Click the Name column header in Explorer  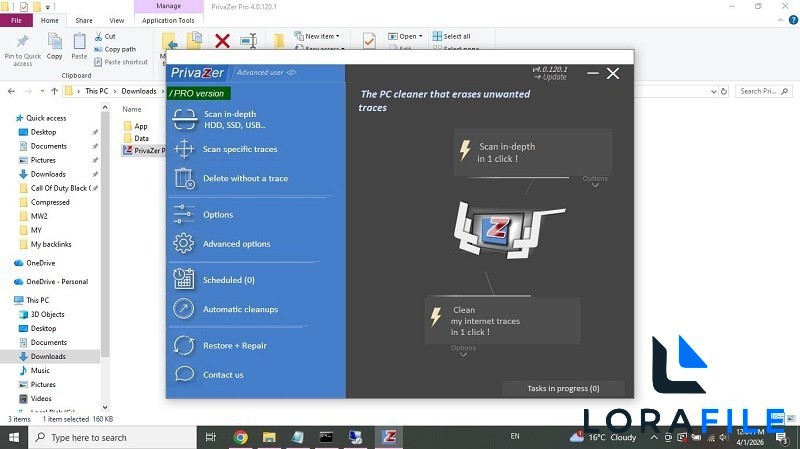click(x=132, y=109)
